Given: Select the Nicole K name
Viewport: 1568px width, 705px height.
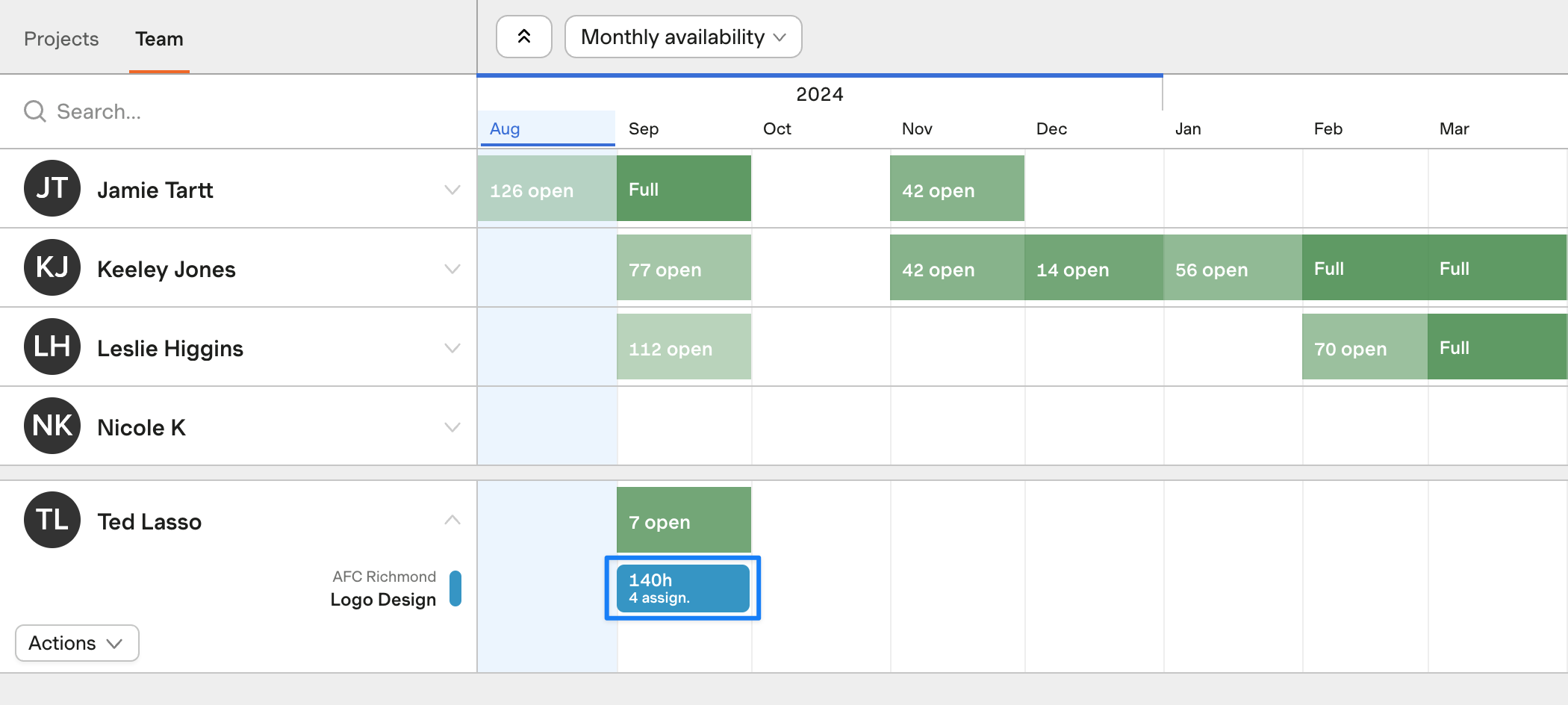Looking at the screenshot, I should pos(141,428).
